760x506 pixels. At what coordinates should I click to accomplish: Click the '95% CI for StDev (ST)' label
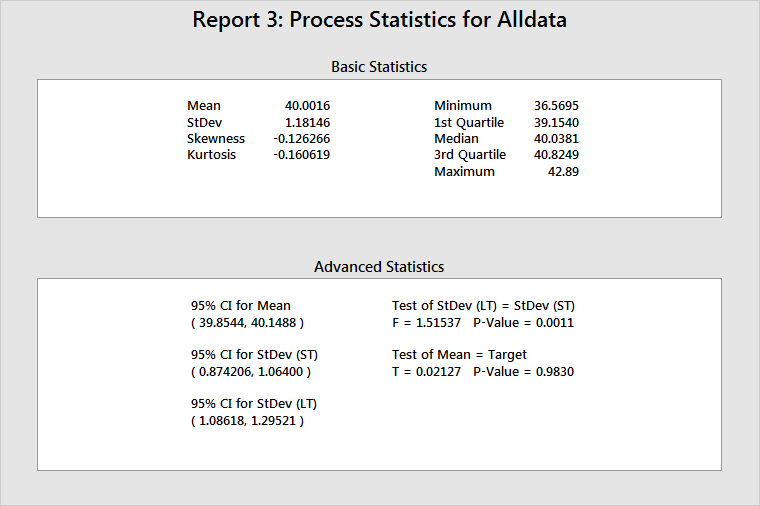254,355
